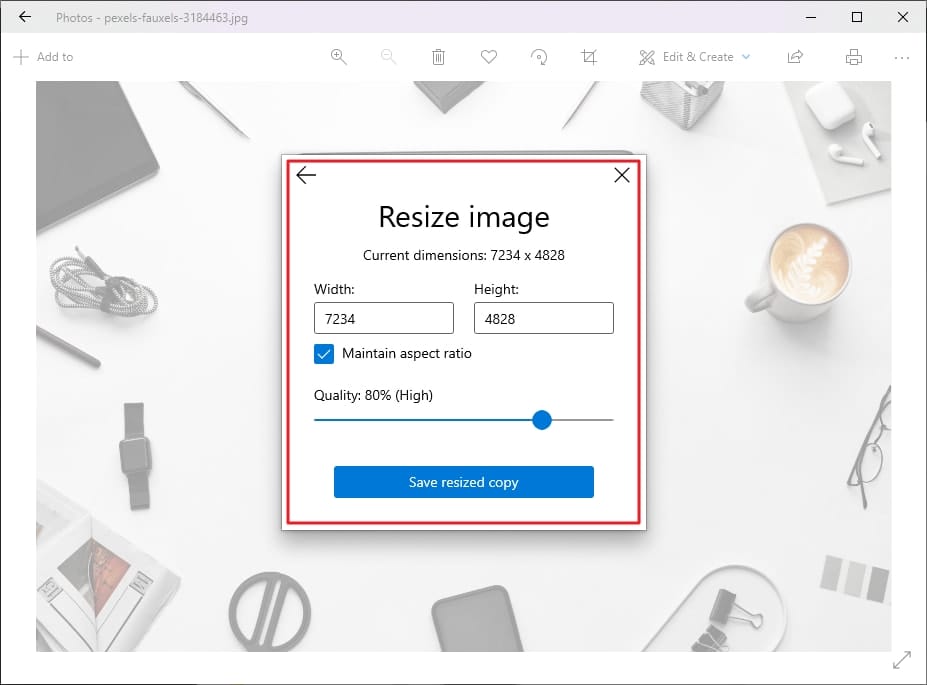Viewport: 927px width, 685px height.
Task: Click the zoom out magnifier icon
Action: tap(388, 57)
